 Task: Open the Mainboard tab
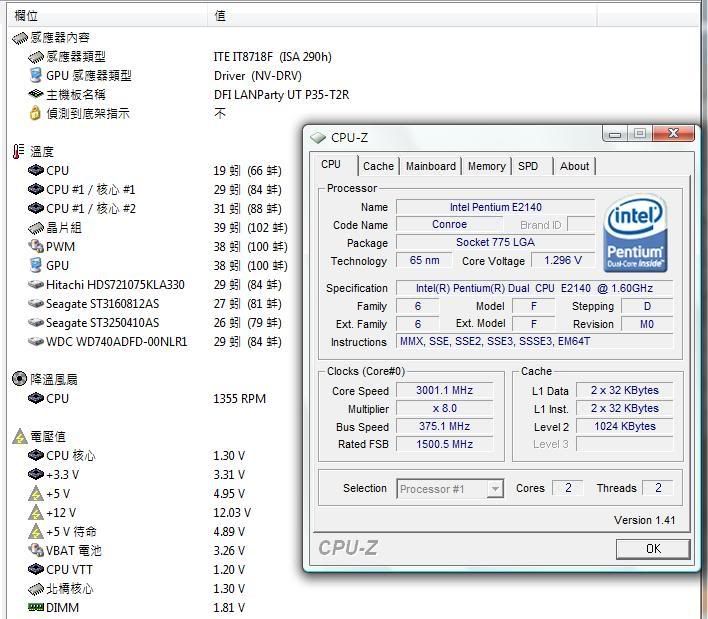click(431, 166)
